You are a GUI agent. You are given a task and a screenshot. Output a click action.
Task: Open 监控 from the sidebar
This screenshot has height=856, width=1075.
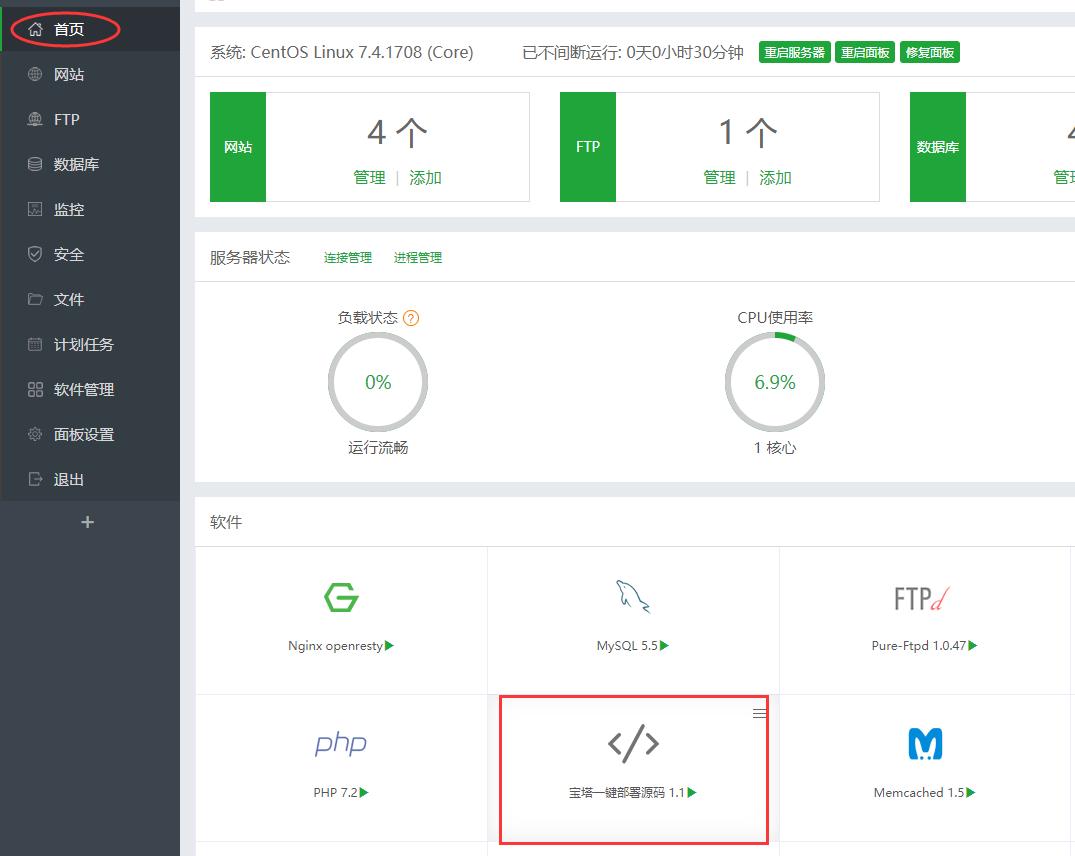(90, 209)
